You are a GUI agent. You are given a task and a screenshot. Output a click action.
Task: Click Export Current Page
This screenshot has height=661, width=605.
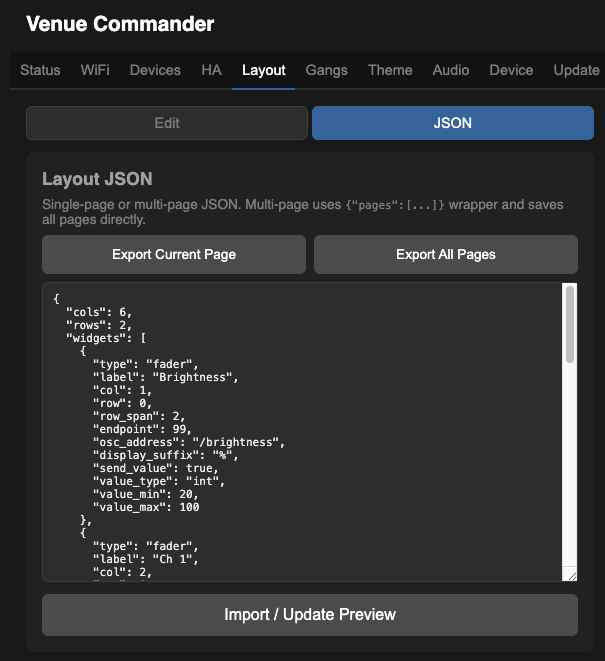pyautogui.click(x=174, y=255)
